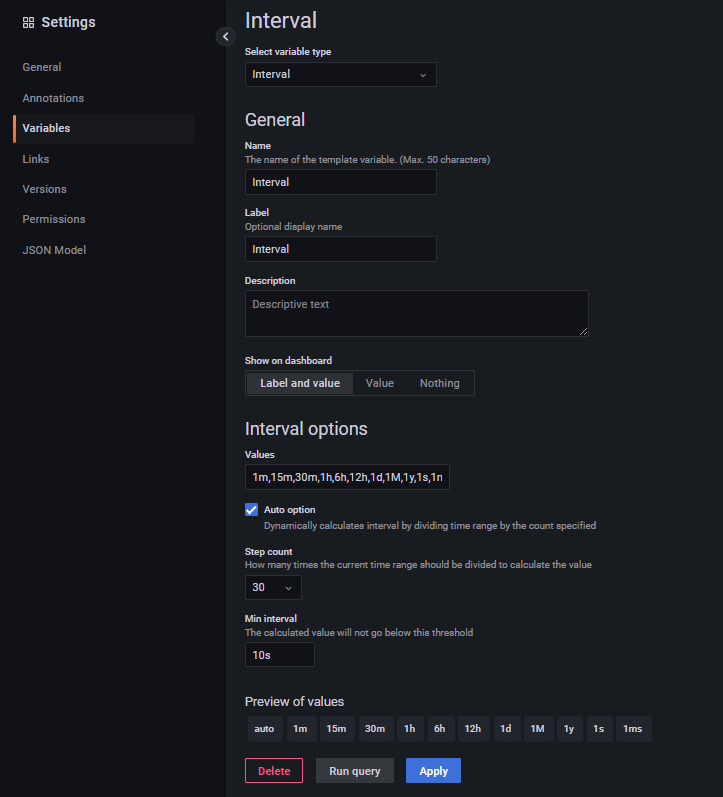The width and height of the screenshot is (723, 797).
Task: Click the Min interval field
Action: point(279,655)
